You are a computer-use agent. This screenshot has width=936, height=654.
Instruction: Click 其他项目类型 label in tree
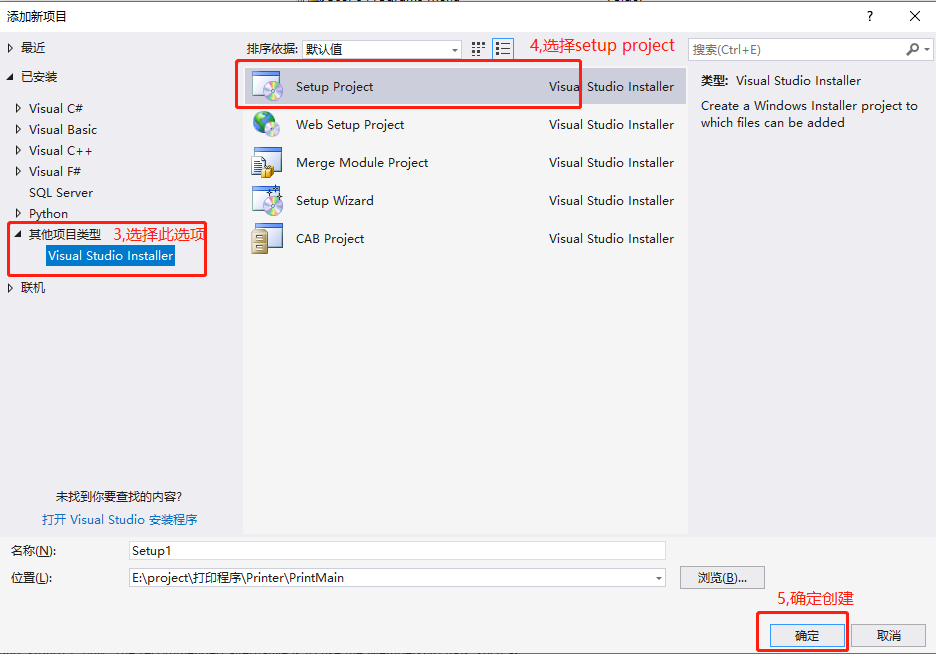[65, 235]
